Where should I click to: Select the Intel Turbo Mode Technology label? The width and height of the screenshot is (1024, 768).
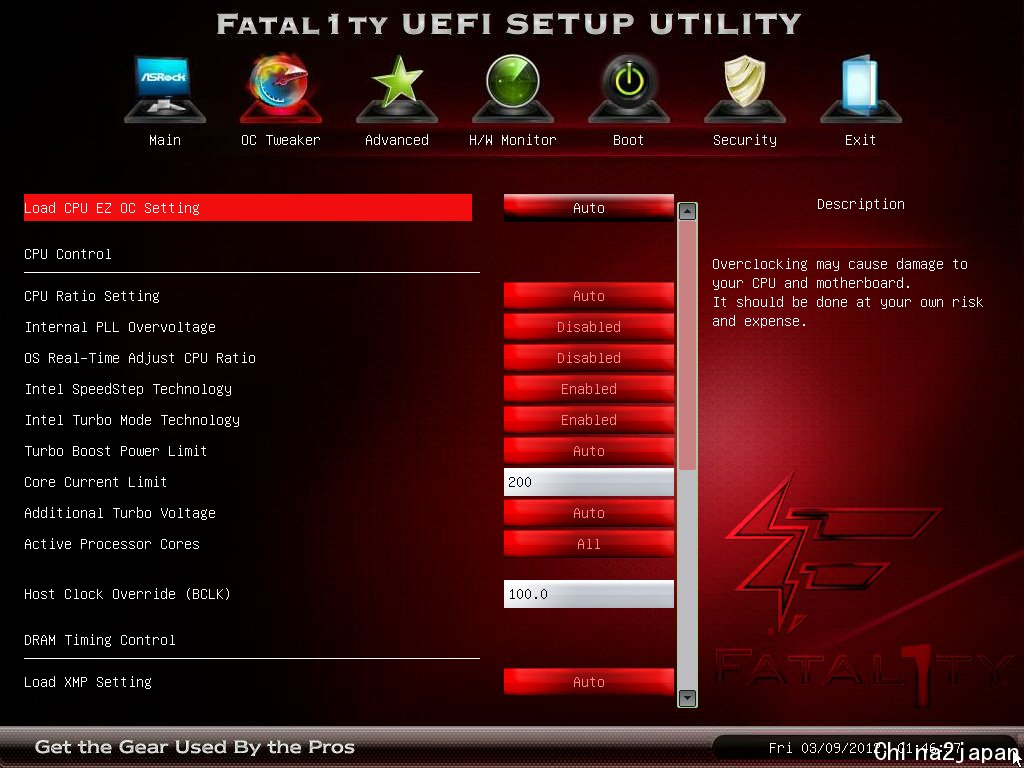coord(132,420)
